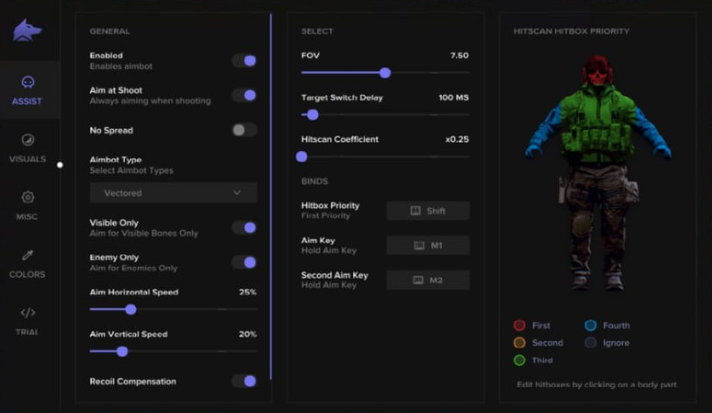
Task: Select the blue Fourth priority swatch
Action: (591, 325)
